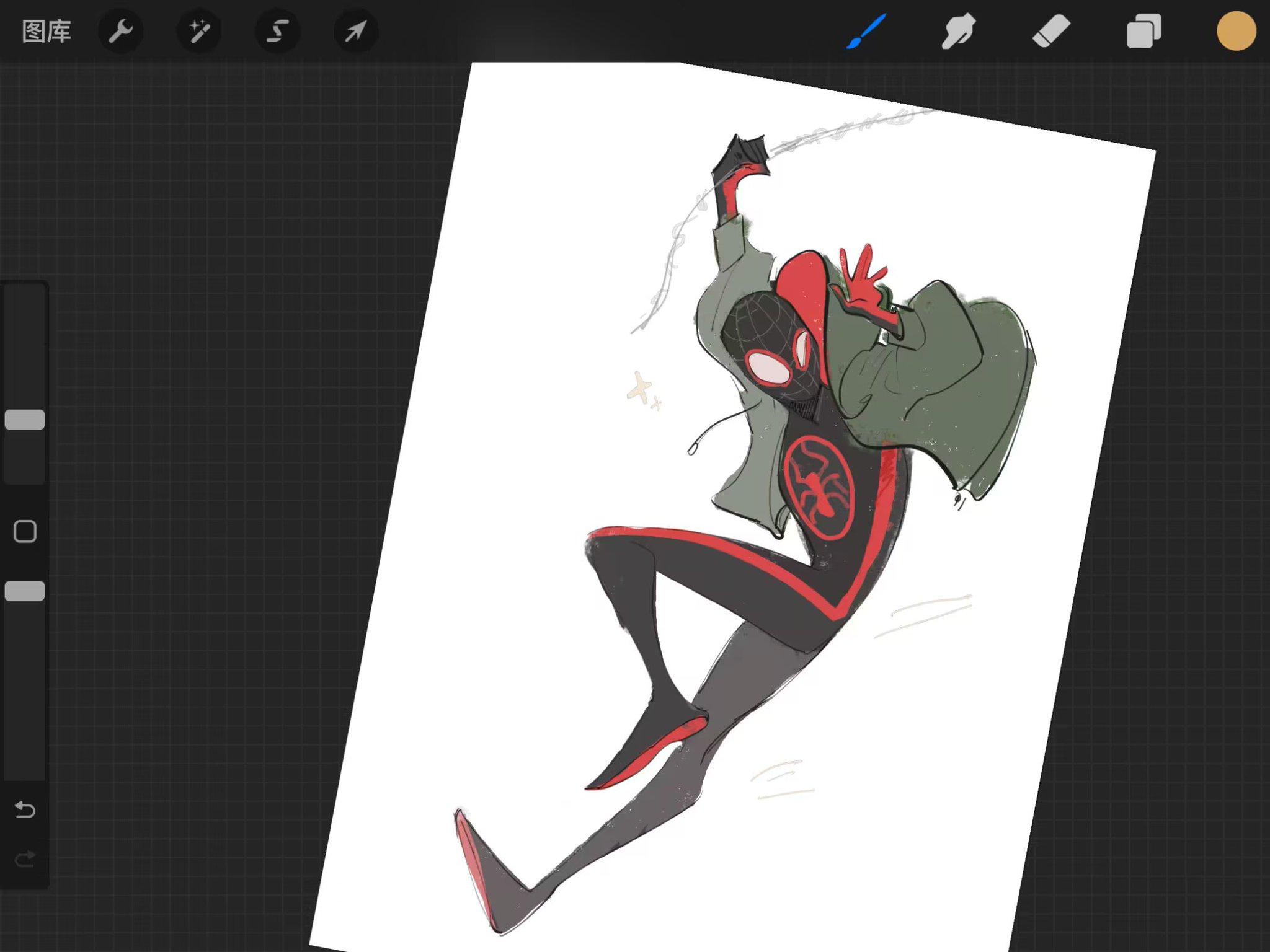The height and width of the screenshot is (952, 1270).
Task: Redo the undone action
Action: coord(25,859)
